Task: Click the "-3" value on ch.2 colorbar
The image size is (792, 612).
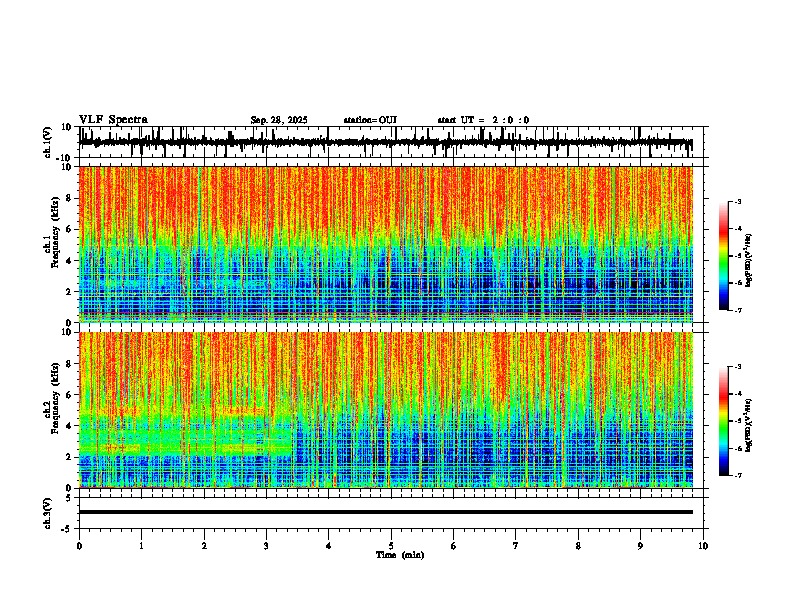Action: pos(737,367)
